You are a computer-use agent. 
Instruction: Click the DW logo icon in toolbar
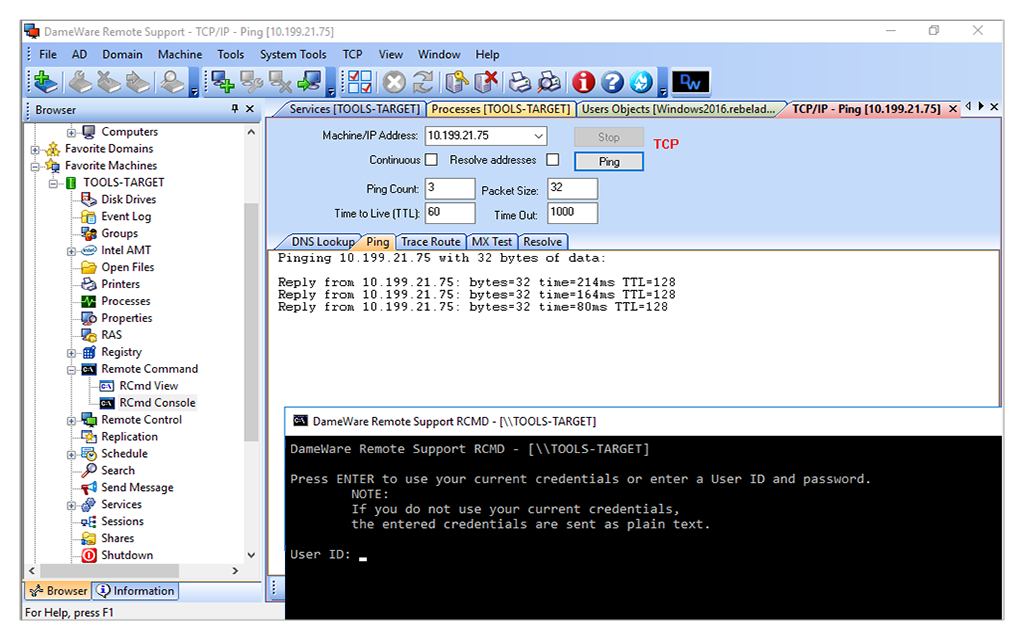pyautogui.click(x=690, y=82)
